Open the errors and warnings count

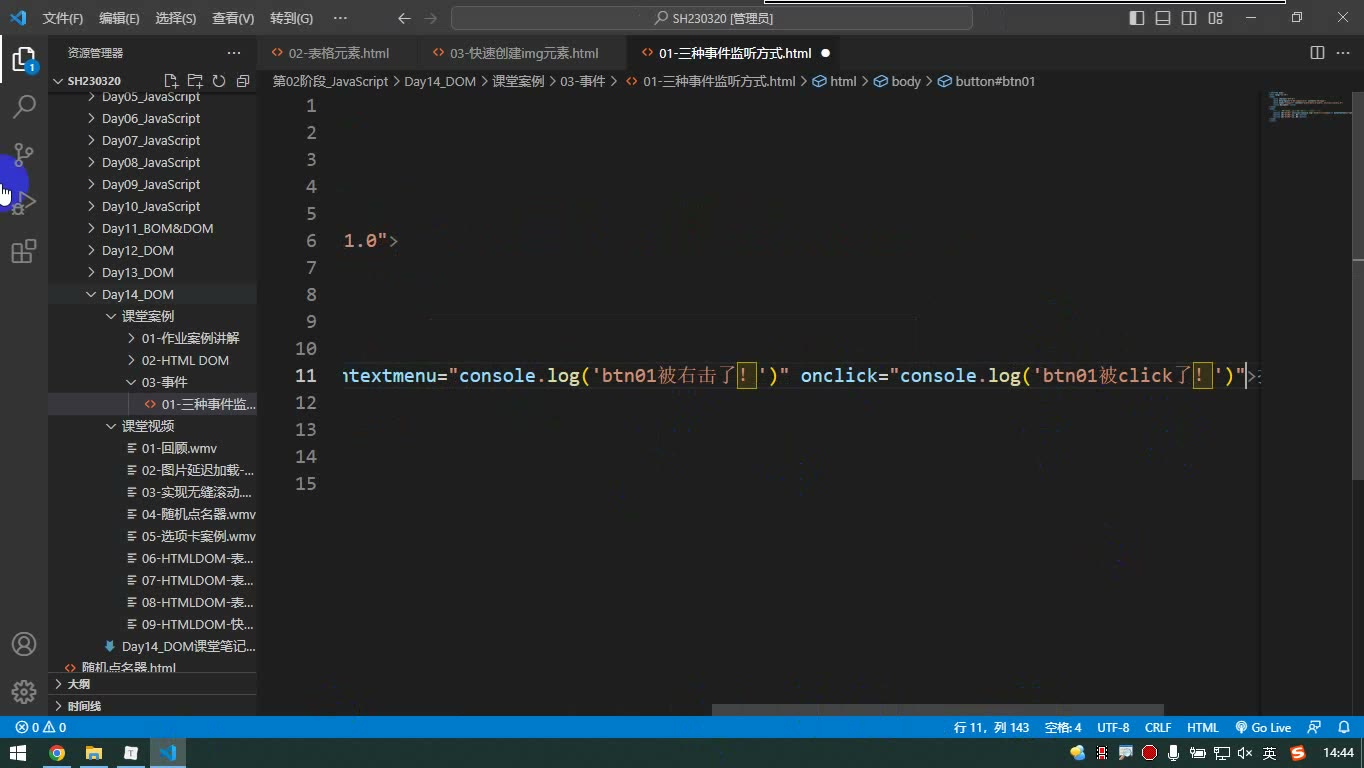tap(41, 728)
